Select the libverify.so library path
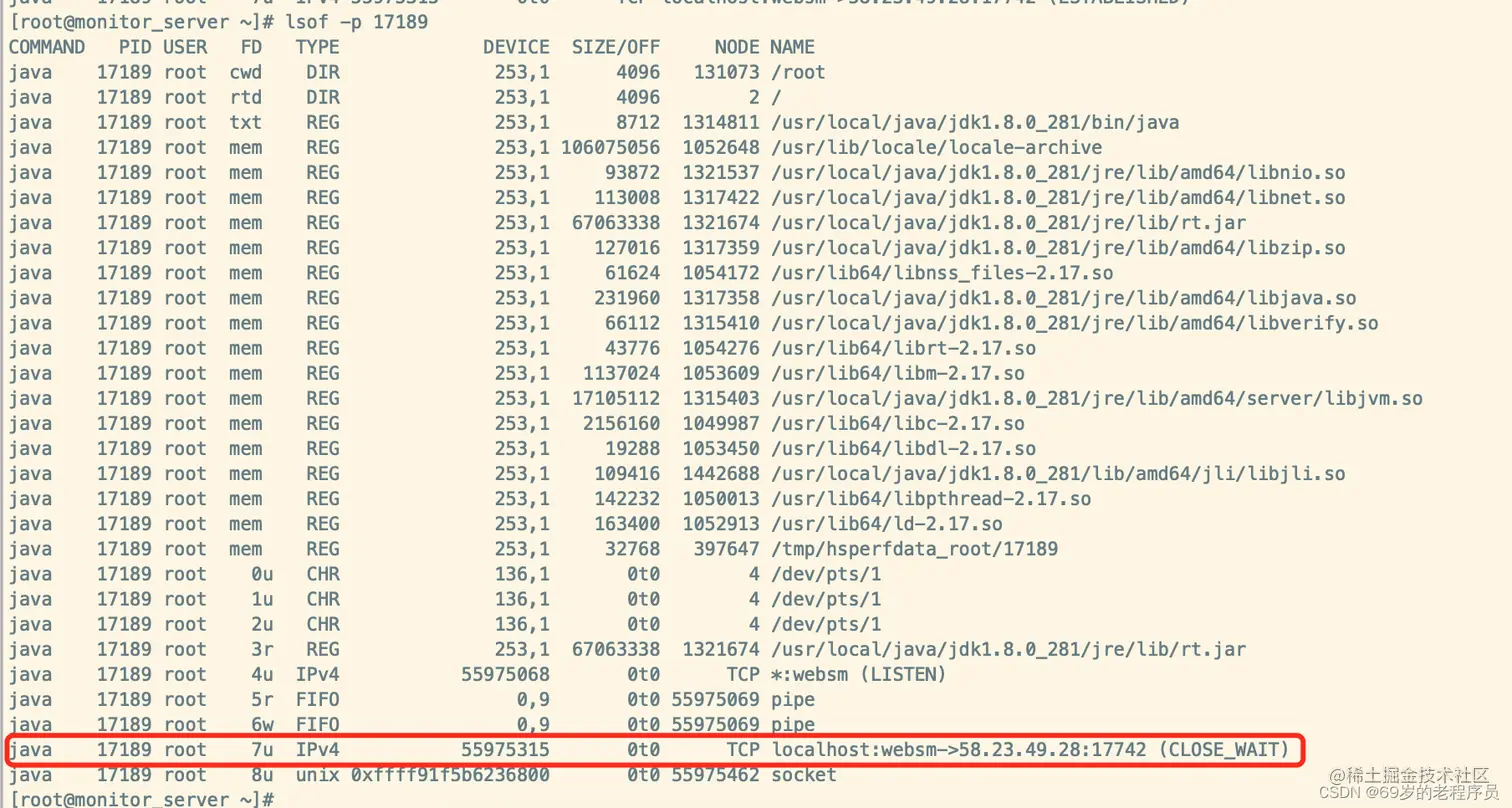Image resolution: width=1512 pixels, height=808 pixels. coord(1075,322)
